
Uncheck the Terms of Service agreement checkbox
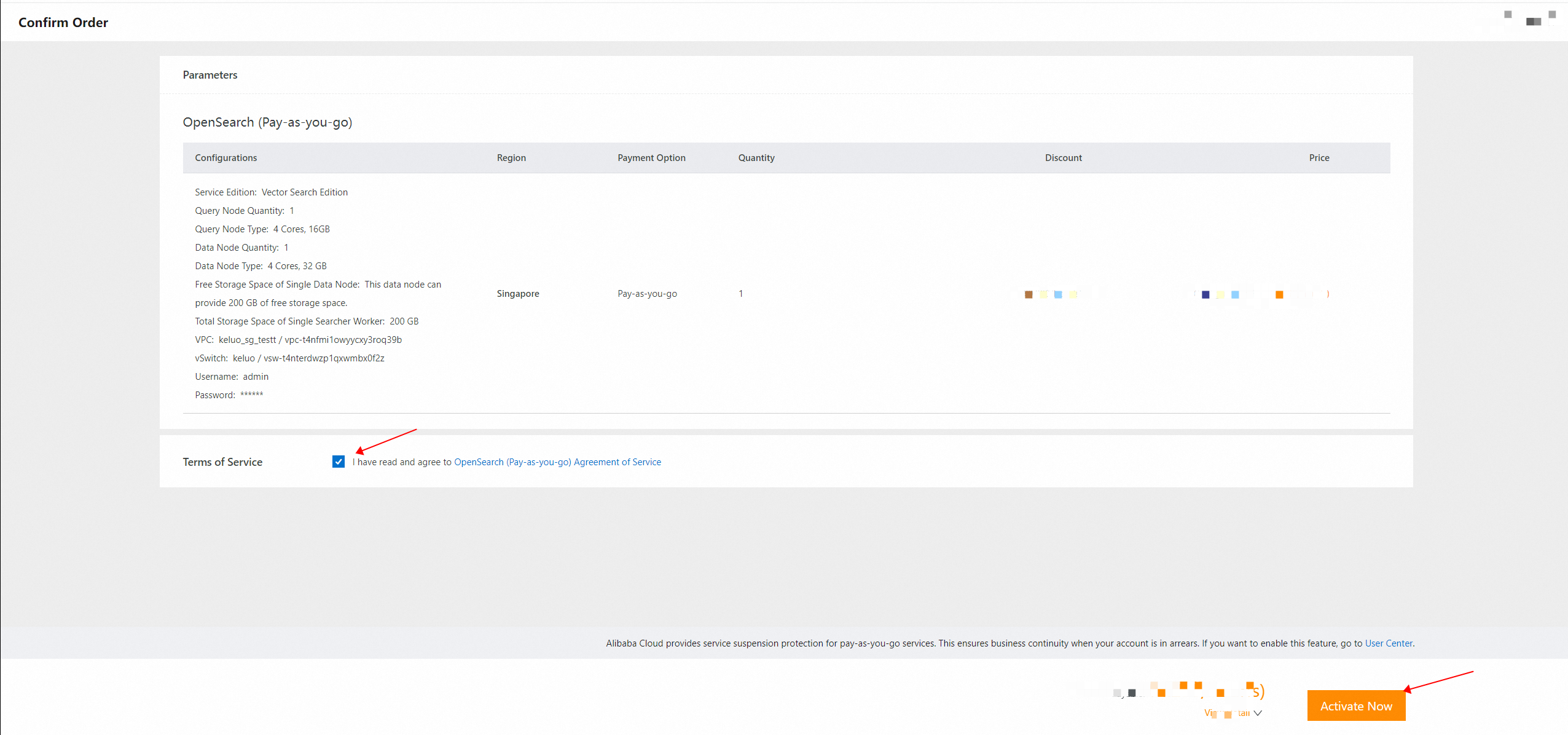click(338, 462)
